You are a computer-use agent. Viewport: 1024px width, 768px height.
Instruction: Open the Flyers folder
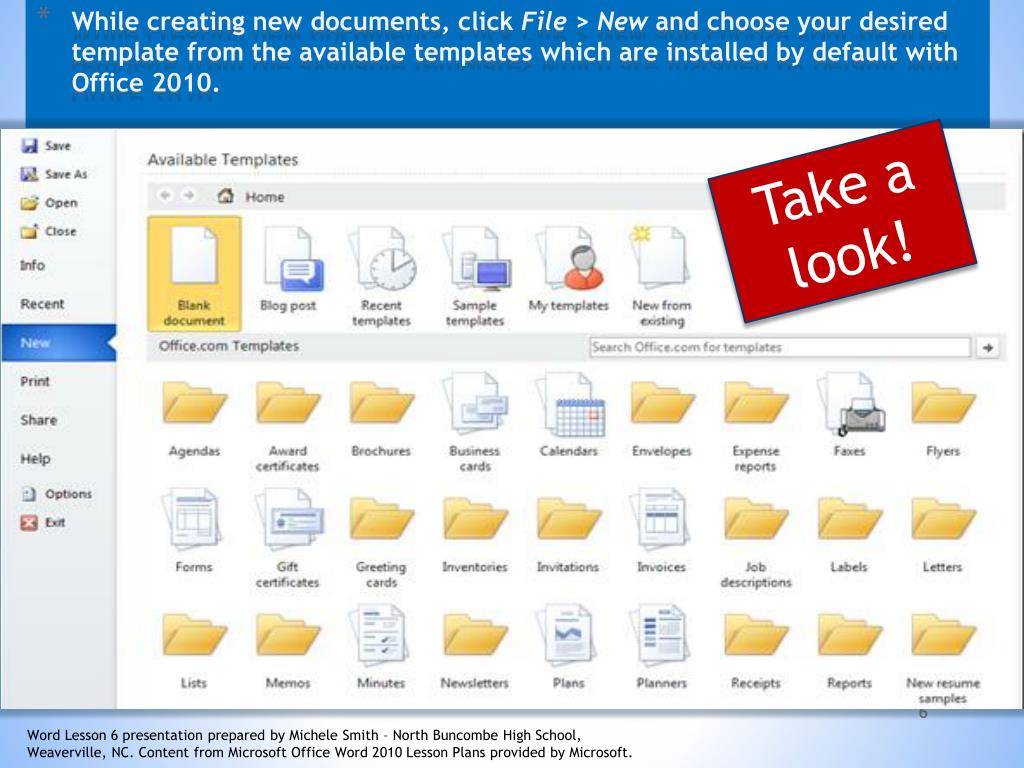943,417
